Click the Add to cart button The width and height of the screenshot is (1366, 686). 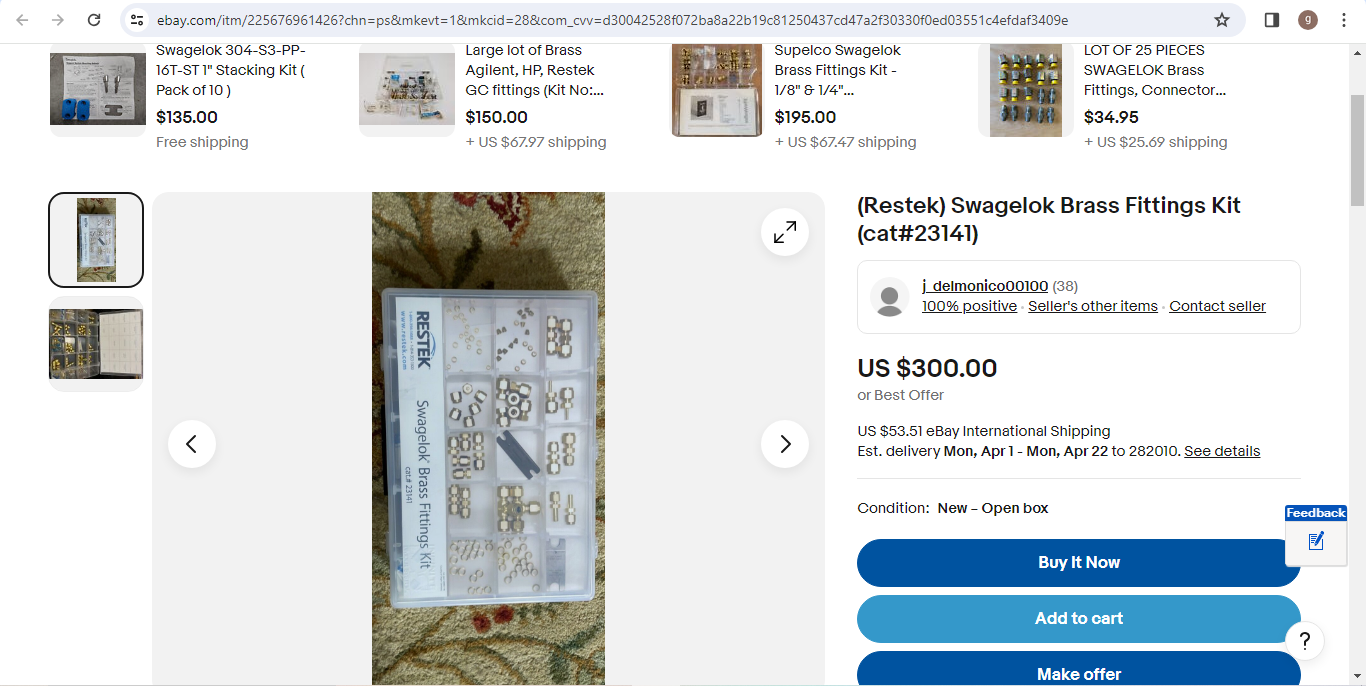tap(1079, 619)
